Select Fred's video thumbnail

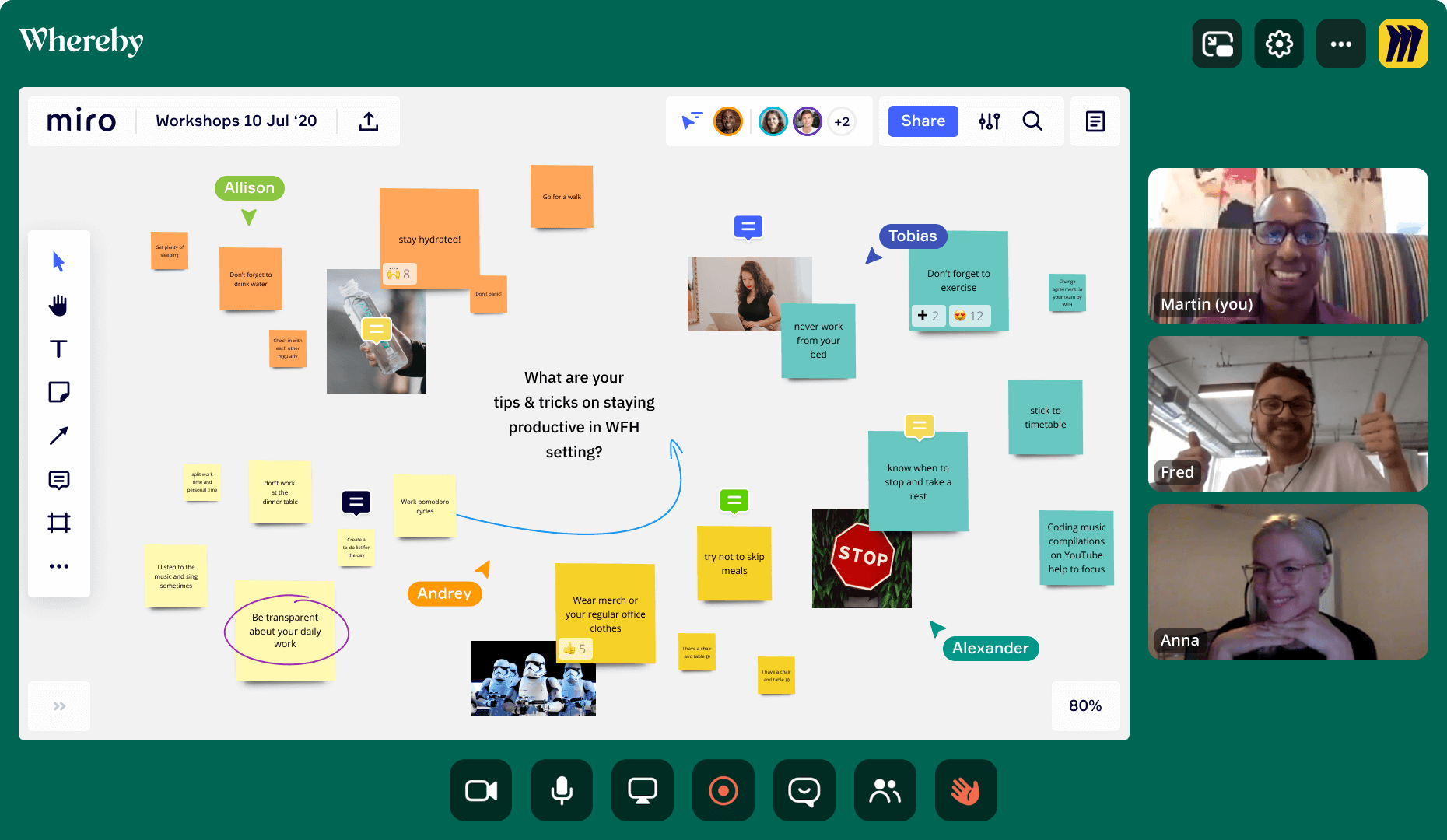[x=1288, y=414]
